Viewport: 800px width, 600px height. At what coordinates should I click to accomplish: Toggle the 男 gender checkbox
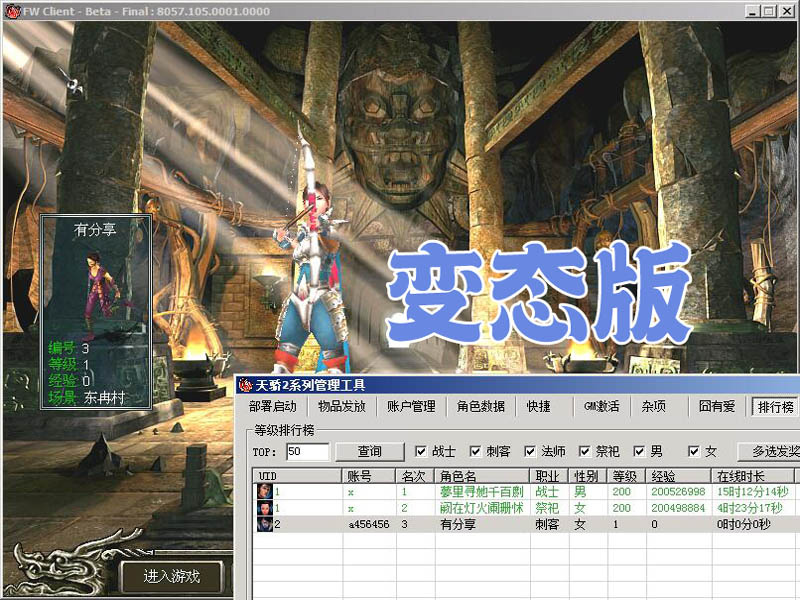[x=639, y=452]
